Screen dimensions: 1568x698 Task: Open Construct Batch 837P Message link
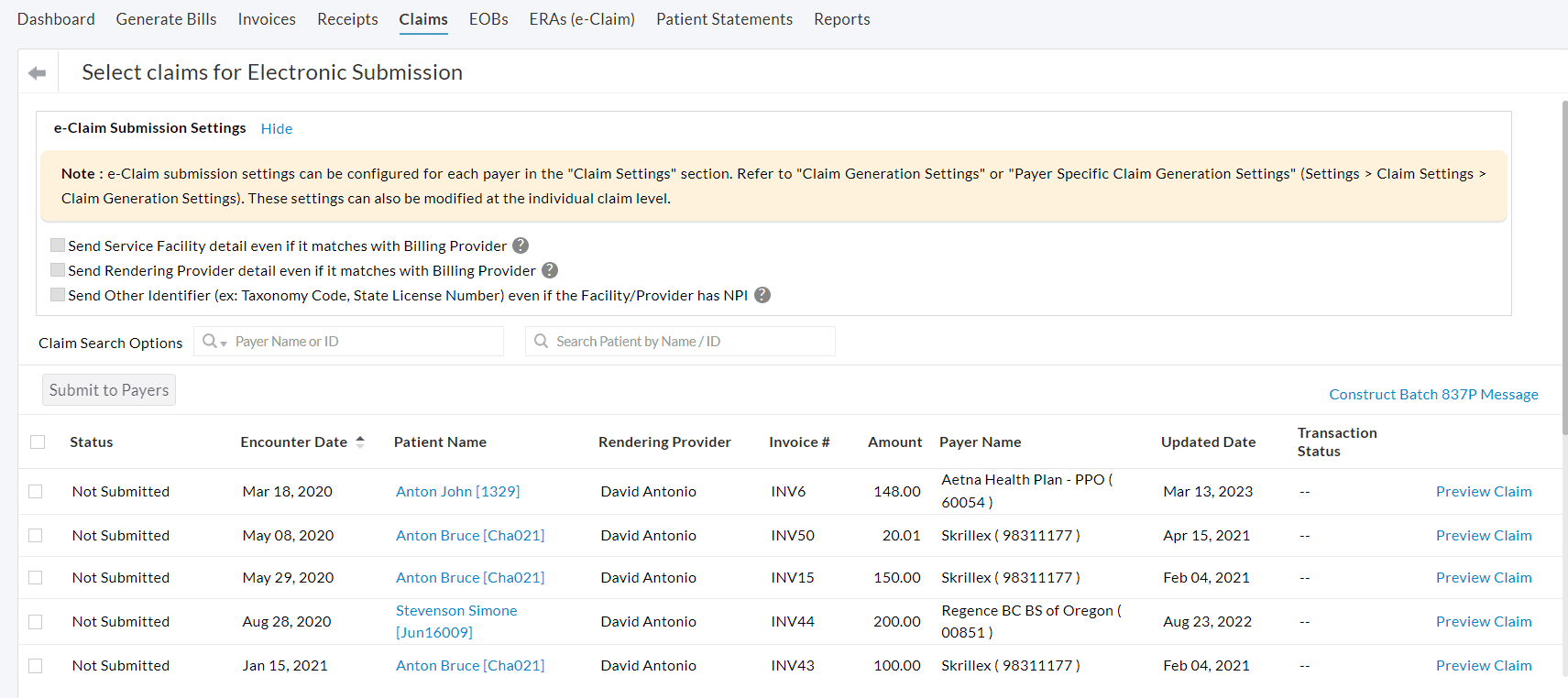pos(1433,394)
